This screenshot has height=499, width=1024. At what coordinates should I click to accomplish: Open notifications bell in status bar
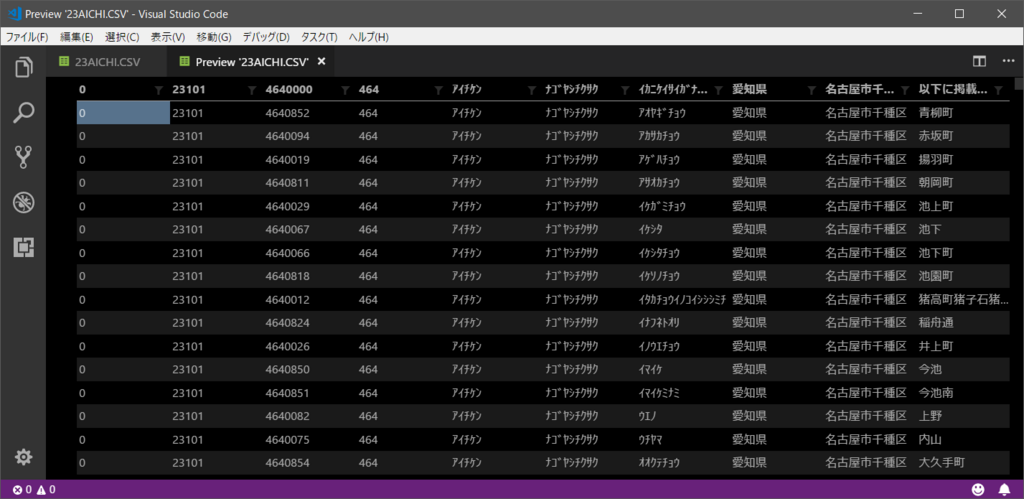coord(1004,489)
